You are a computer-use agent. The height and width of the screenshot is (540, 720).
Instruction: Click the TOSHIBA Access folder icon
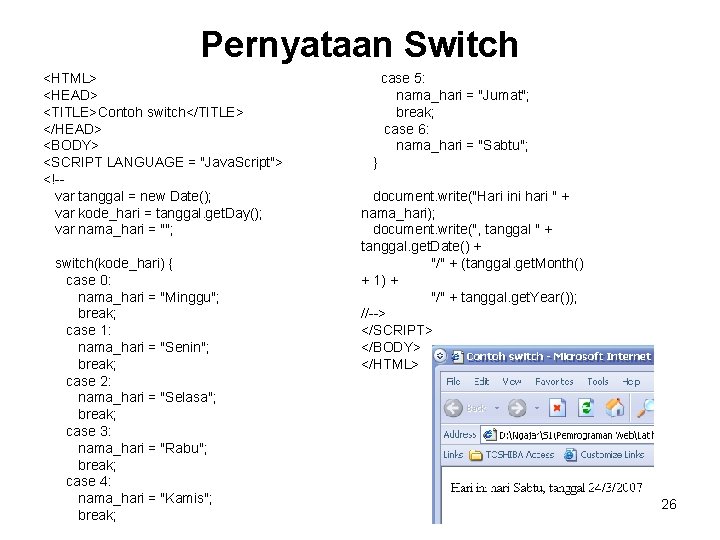476,455
